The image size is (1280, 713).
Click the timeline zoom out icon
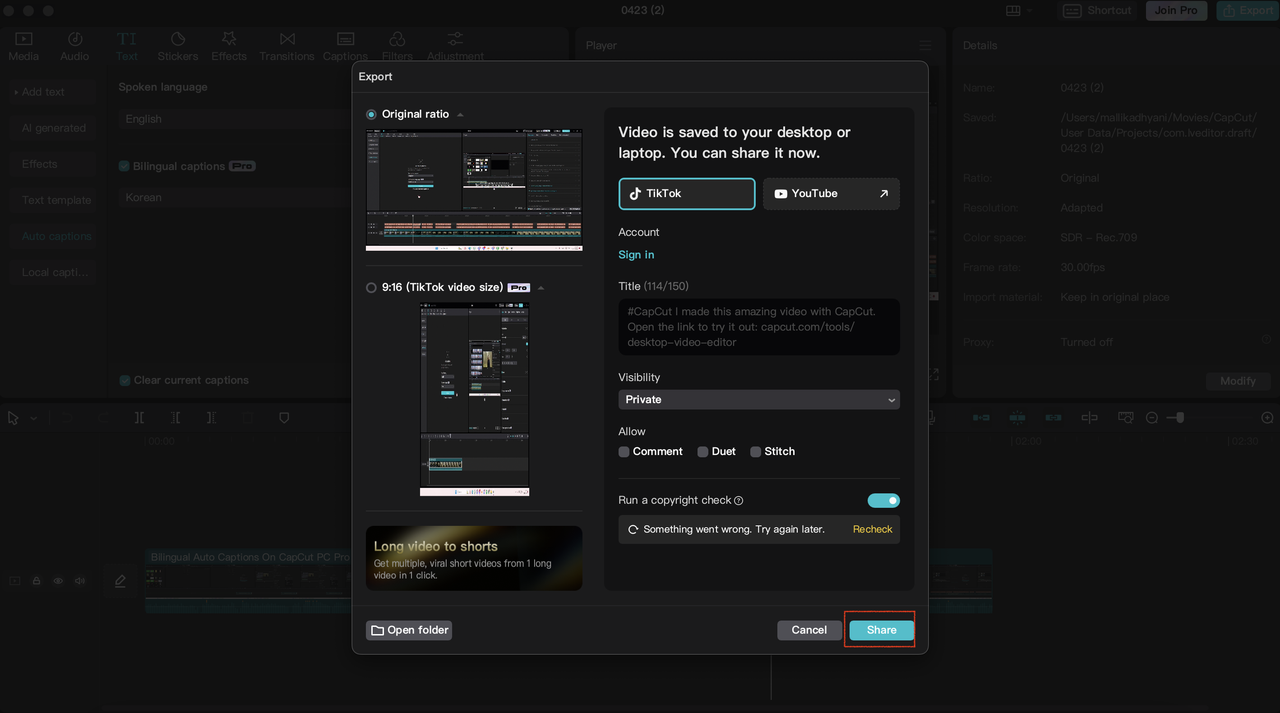click(x=1151, y=418)
